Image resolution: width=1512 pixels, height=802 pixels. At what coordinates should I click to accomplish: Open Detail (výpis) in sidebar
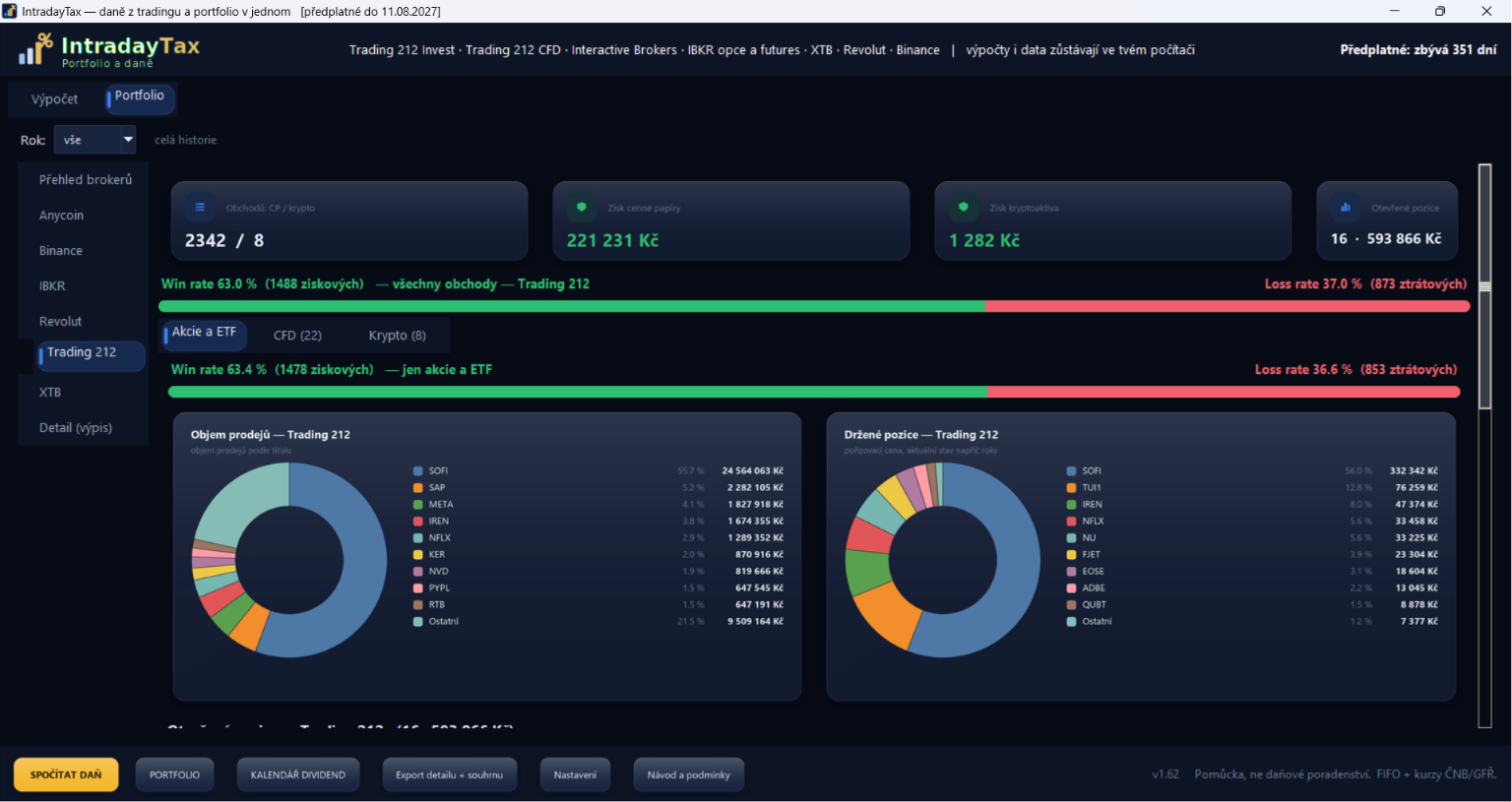tap(75, 428)
